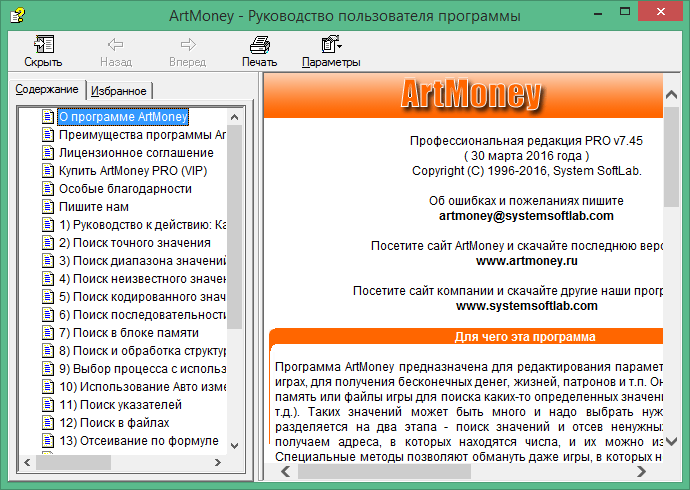Open topic 2) Поиск точного значения
This screenshot has height=490, width=690.
pos(135,243)
